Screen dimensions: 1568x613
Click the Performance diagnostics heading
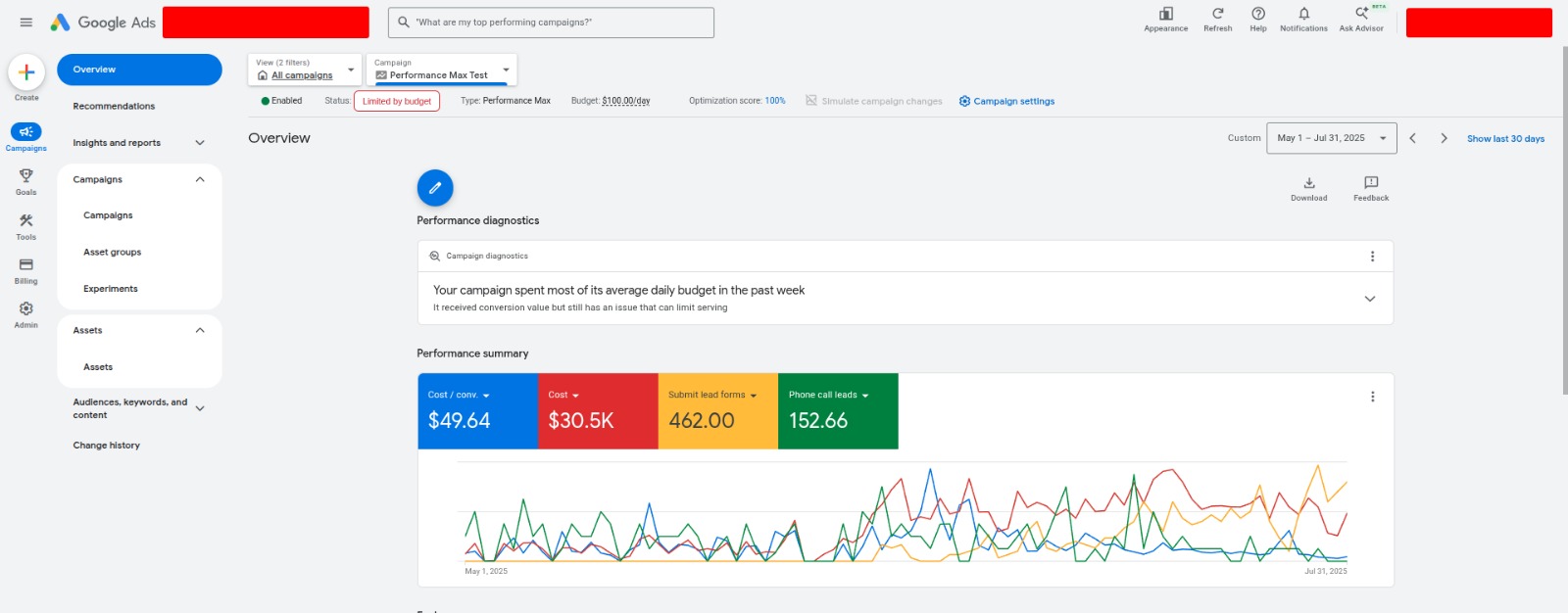tap(478, 221)
